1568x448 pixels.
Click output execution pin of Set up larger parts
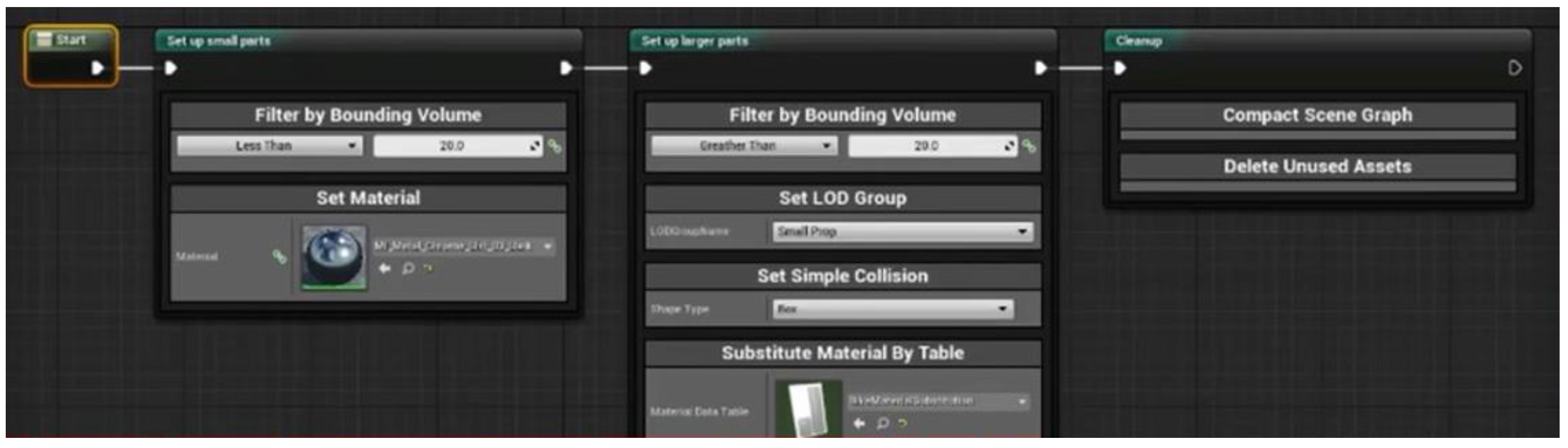pos(1041,67)
